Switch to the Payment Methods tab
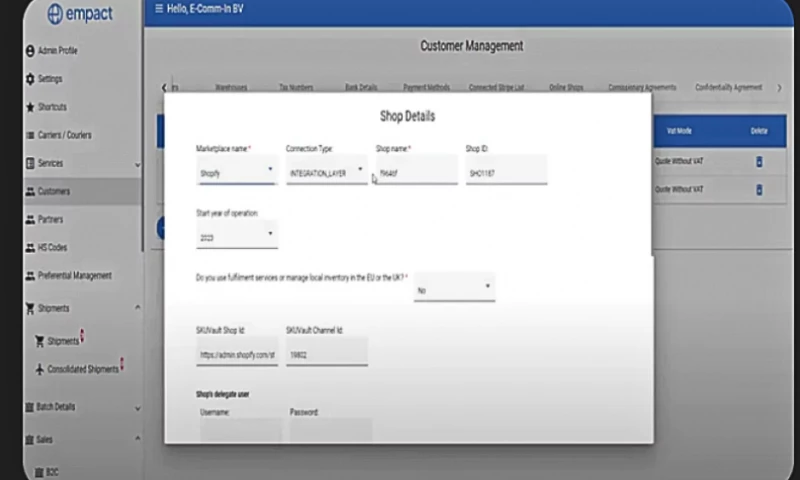Image resolution: width=800 pixels, height=480 pixels. coord(427,87)
